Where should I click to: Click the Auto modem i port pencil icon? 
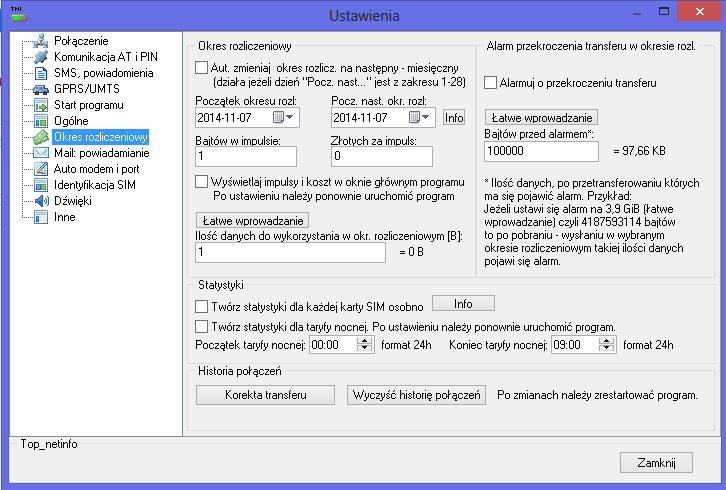pos(41,169)
